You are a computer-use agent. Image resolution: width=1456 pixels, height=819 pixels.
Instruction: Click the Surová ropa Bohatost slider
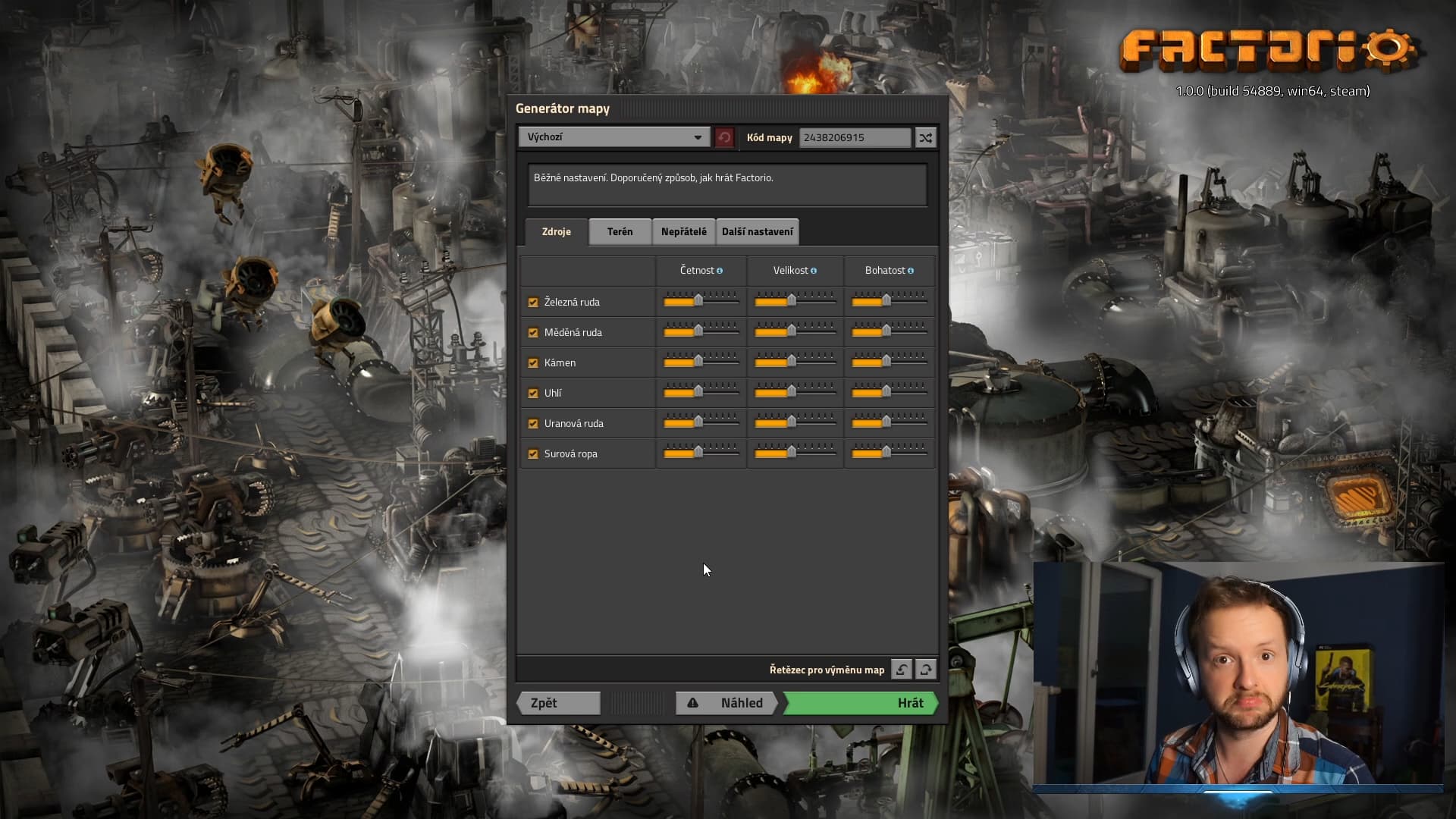click(x=889, y=453)
